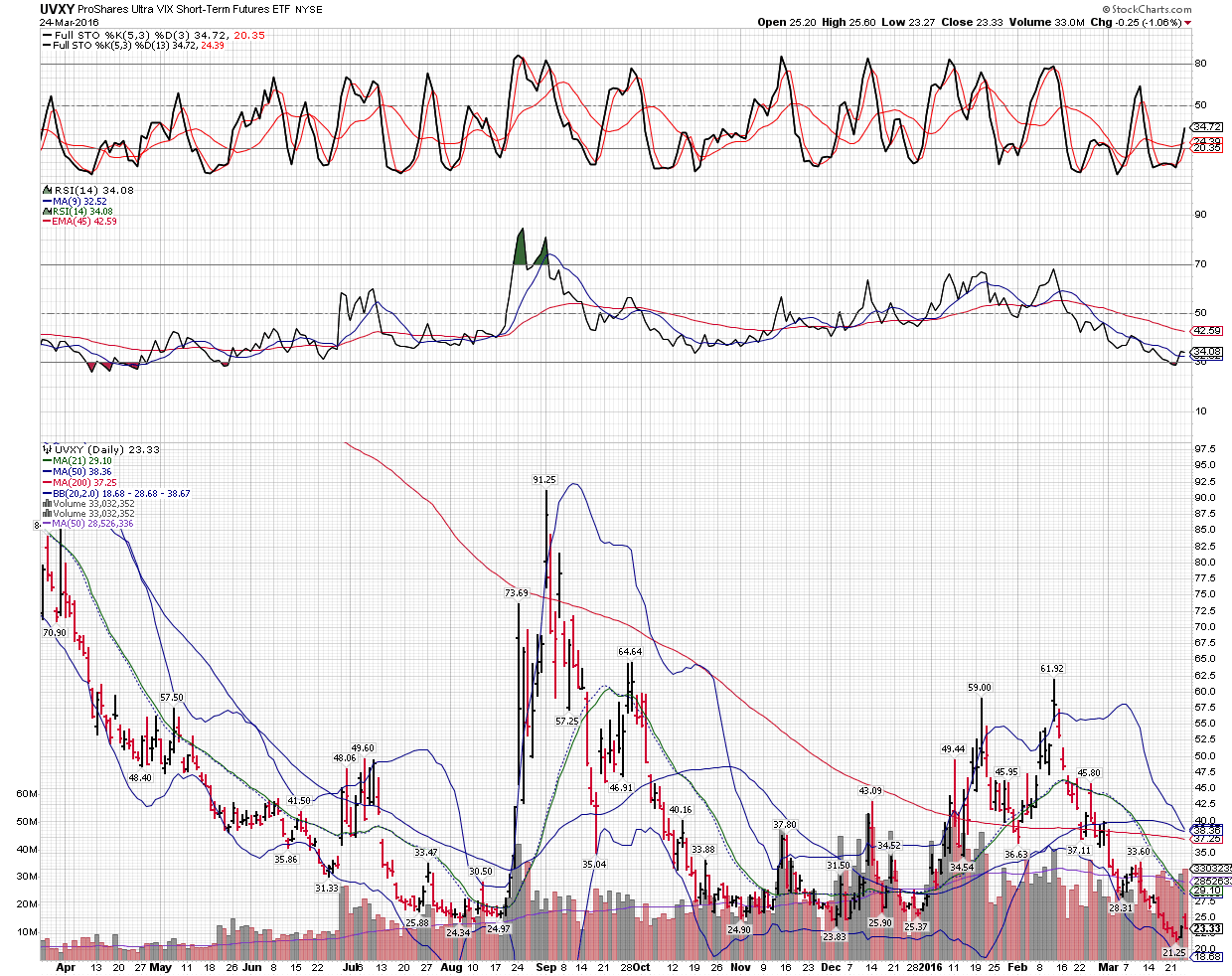
Task: Select the UVXY ticker symbol in the title
Action: tap(56, 9)
